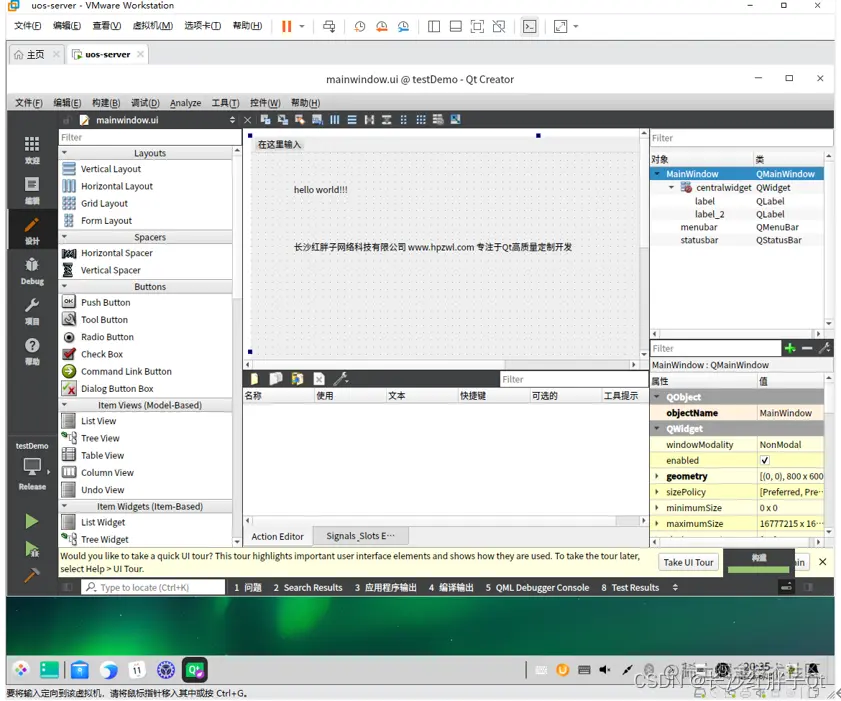
Task: Click the Type to locate search field
Action: 153,587
